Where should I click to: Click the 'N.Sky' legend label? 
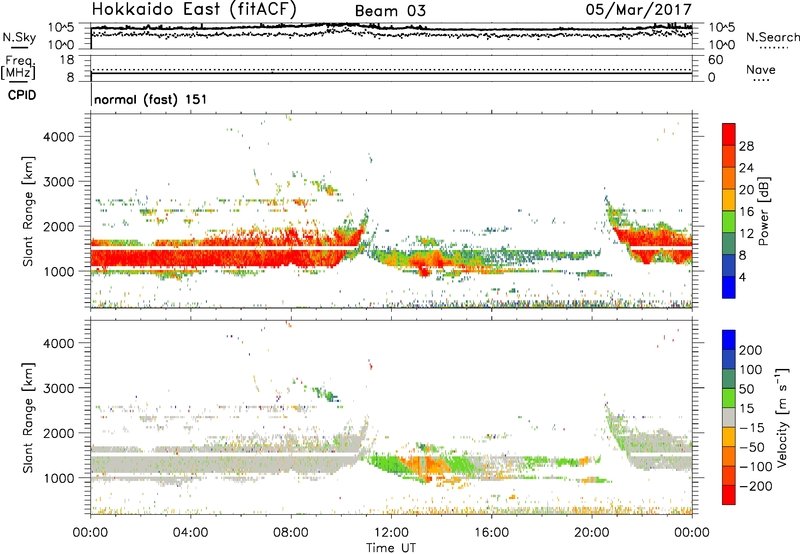pos(19,37)
